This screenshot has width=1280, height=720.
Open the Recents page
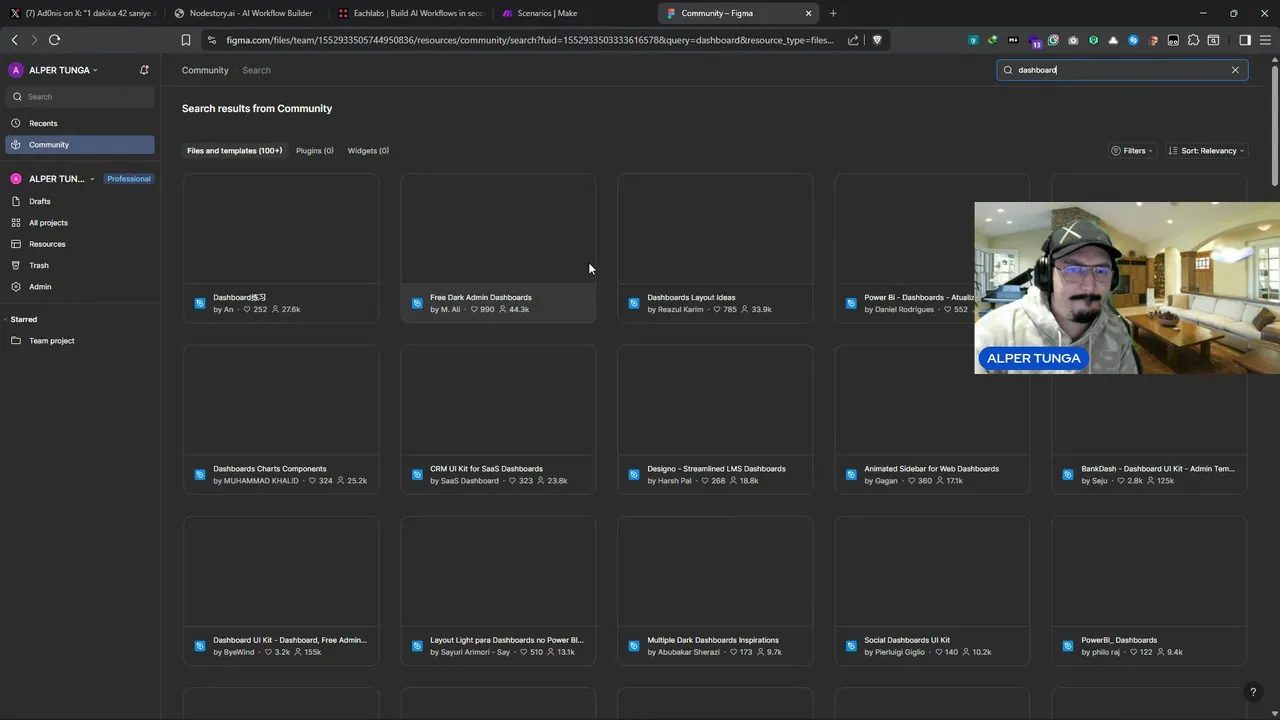point(80,123)
